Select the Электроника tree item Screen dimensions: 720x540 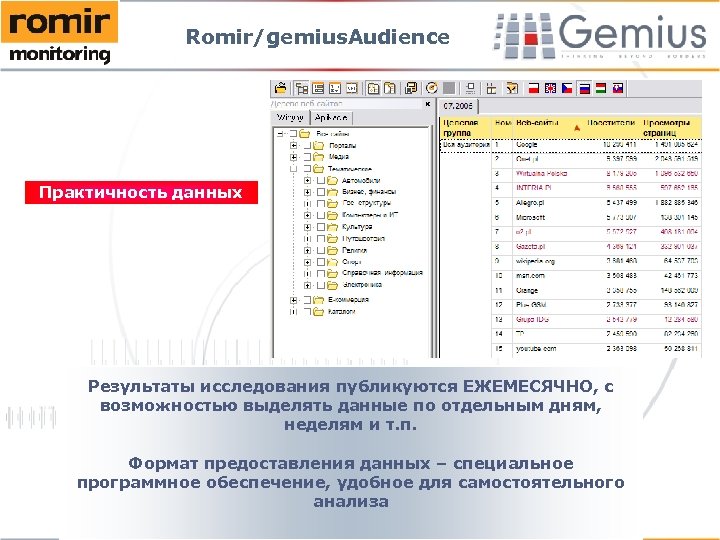(x=362, y=285)
